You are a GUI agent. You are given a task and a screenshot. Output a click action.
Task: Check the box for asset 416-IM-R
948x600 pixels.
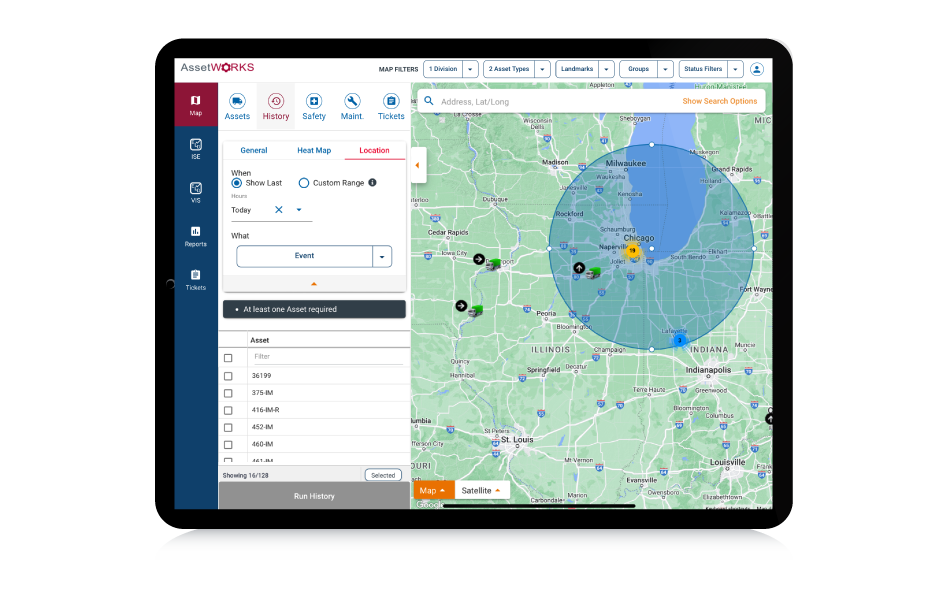[228, 410]
